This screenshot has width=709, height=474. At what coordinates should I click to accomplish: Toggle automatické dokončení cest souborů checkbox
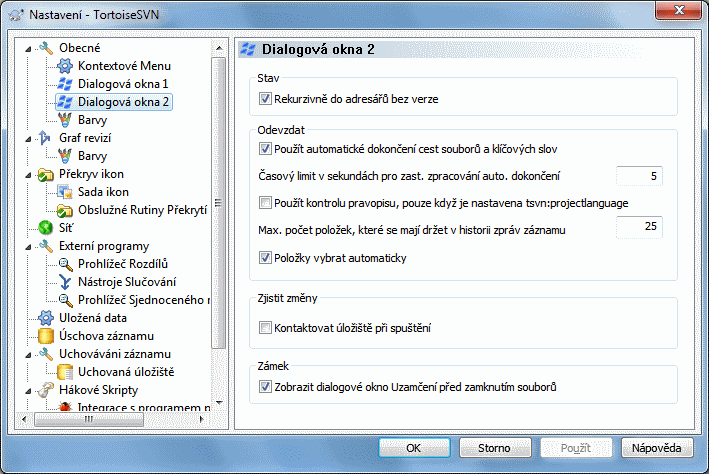pos(265,149)
